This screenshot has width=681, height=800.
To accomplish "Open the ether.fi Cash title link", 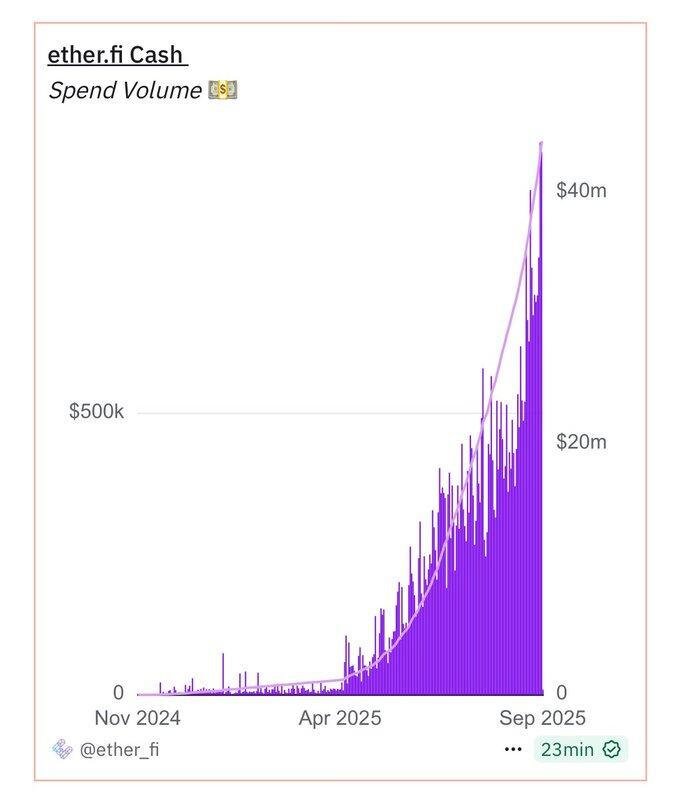I will pos(118,55).
